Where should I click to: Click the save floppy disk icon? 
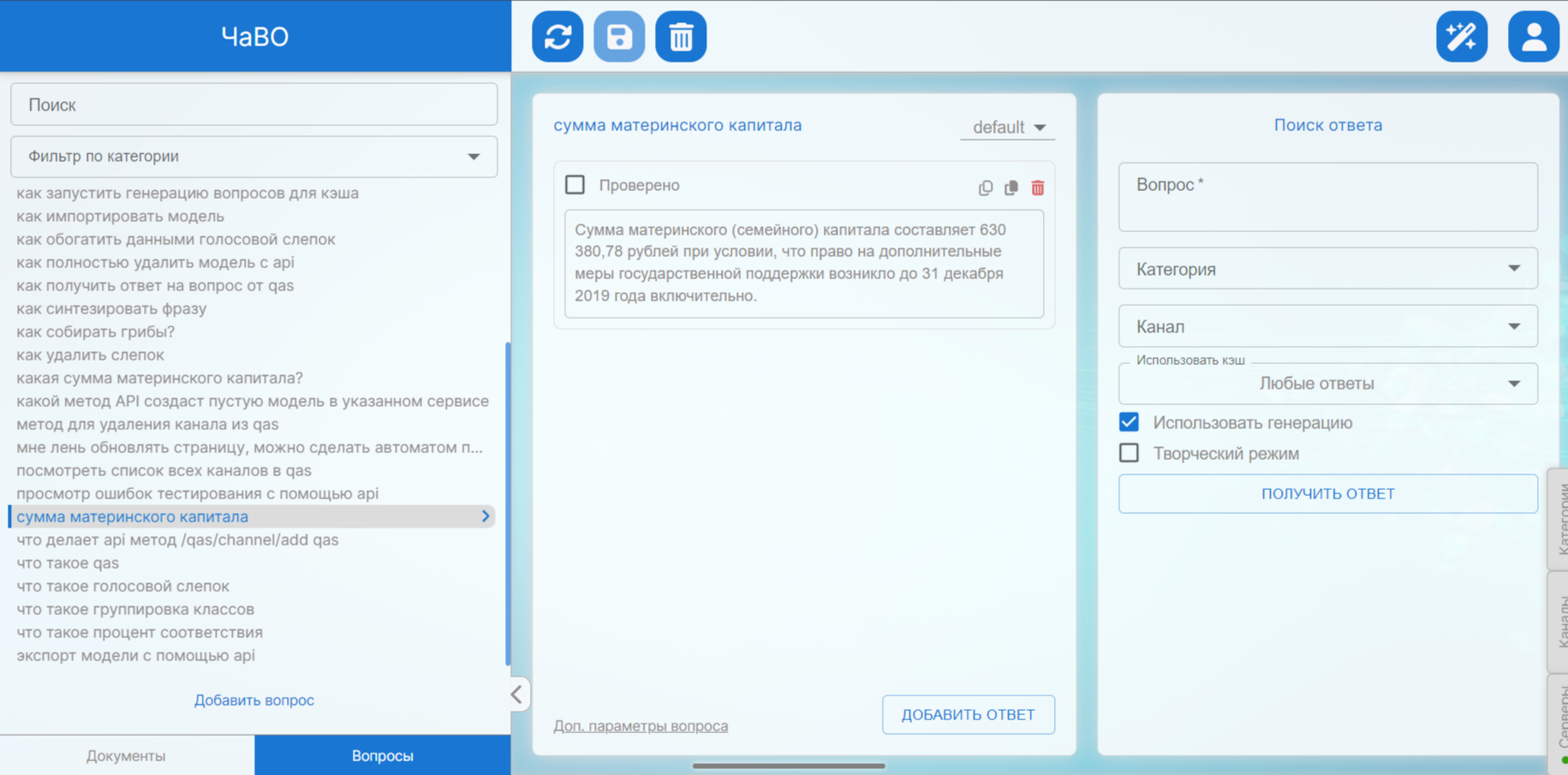click(619, 37)
